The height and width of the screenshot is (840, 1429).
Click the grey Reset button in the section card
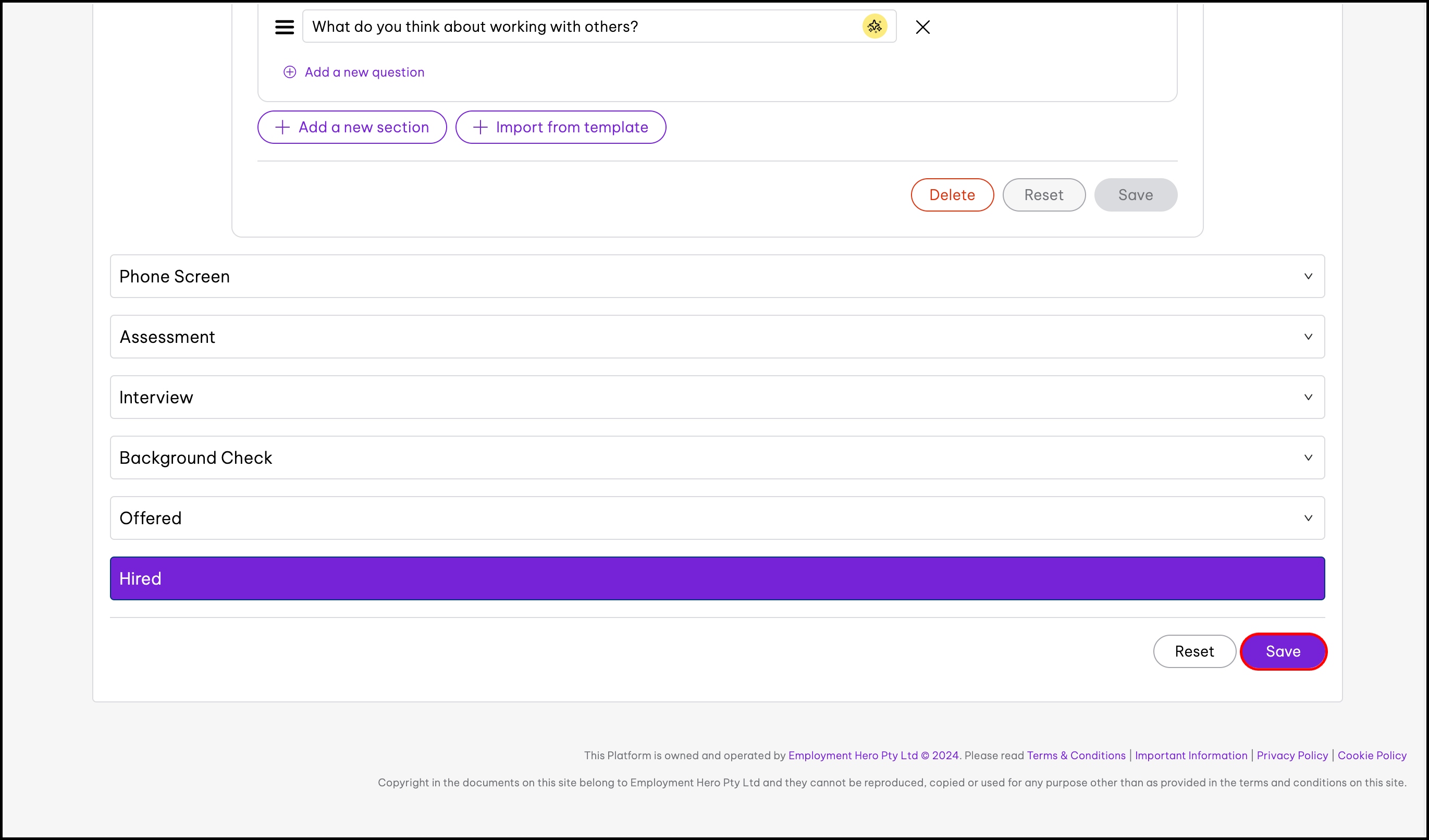coord(1043,194)
